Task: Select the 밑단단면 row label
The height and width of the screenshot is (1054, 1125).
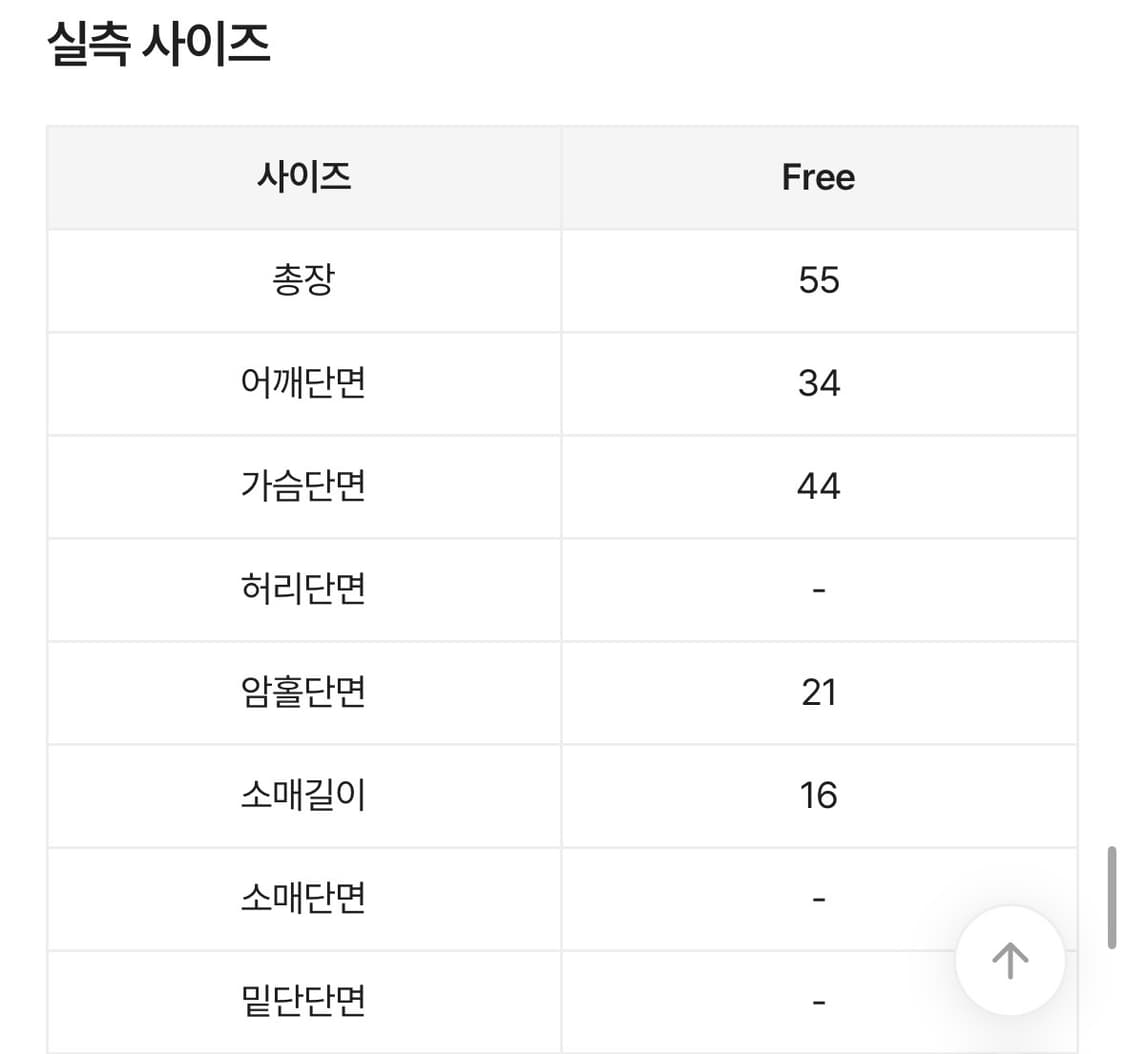Action: coord(302,1000)
